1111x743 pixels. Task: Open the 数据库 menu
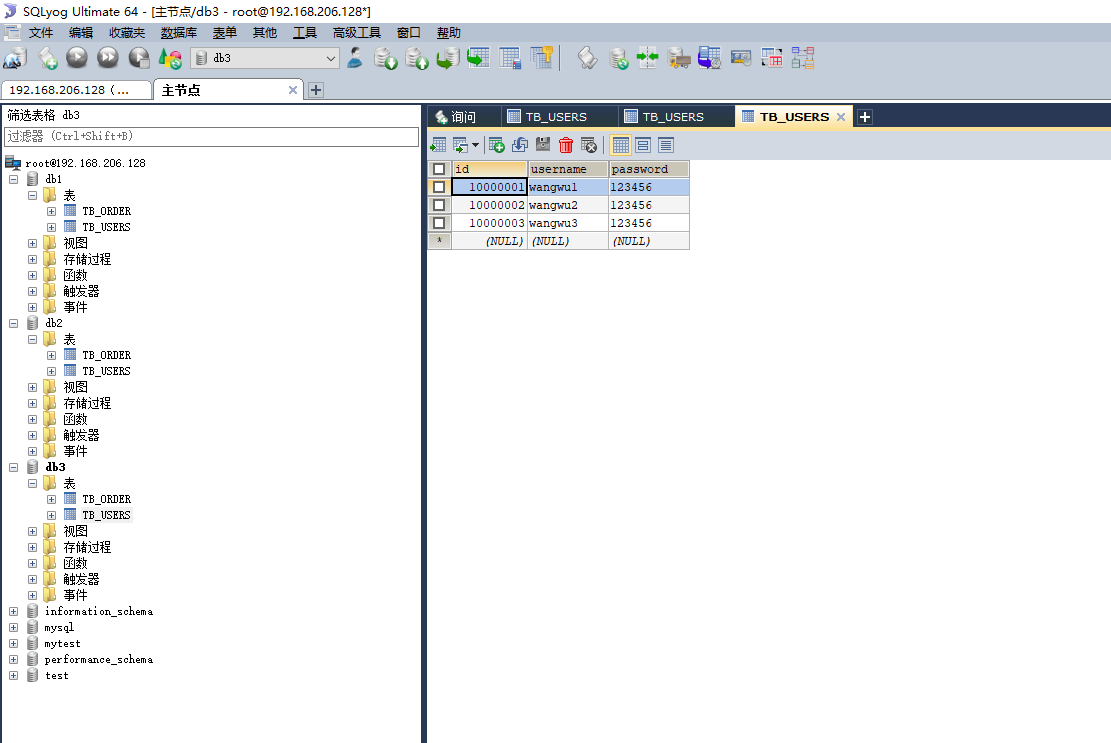tap(179, 33)
